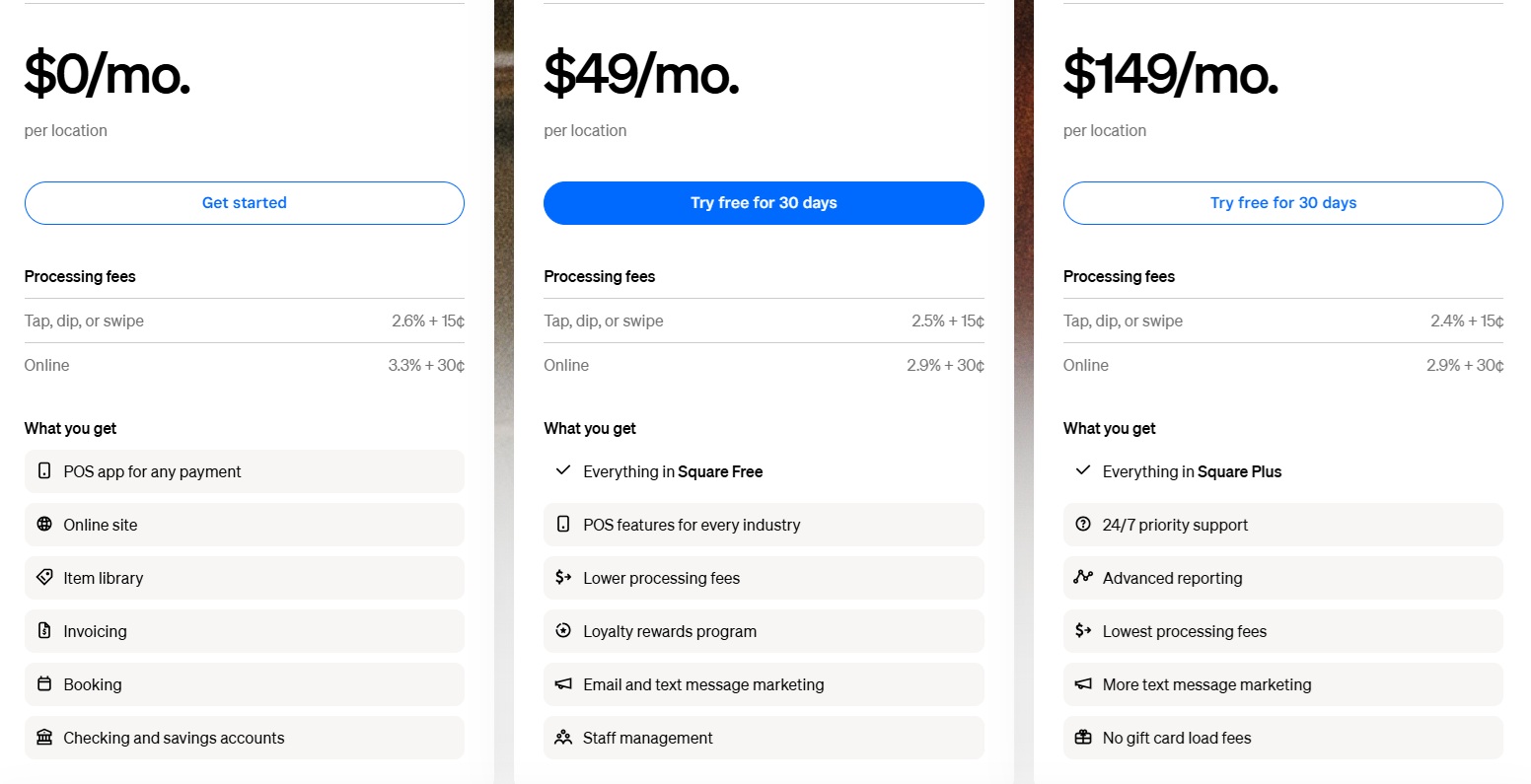
Task: Start the $49 plan free trial
Action: pyautogui.click(x=763, y=203)
